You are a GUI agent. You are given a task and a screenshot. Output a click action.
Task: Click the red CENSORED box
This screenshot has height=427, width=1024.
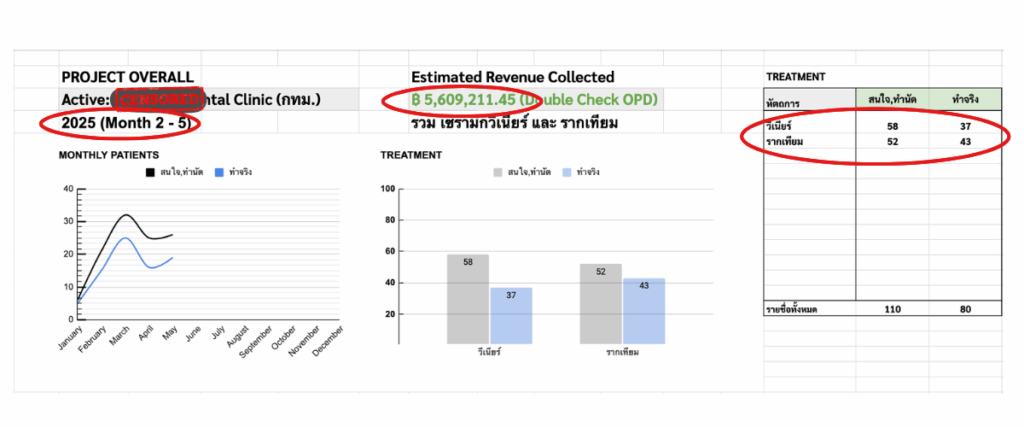click(x=160, y=100)
